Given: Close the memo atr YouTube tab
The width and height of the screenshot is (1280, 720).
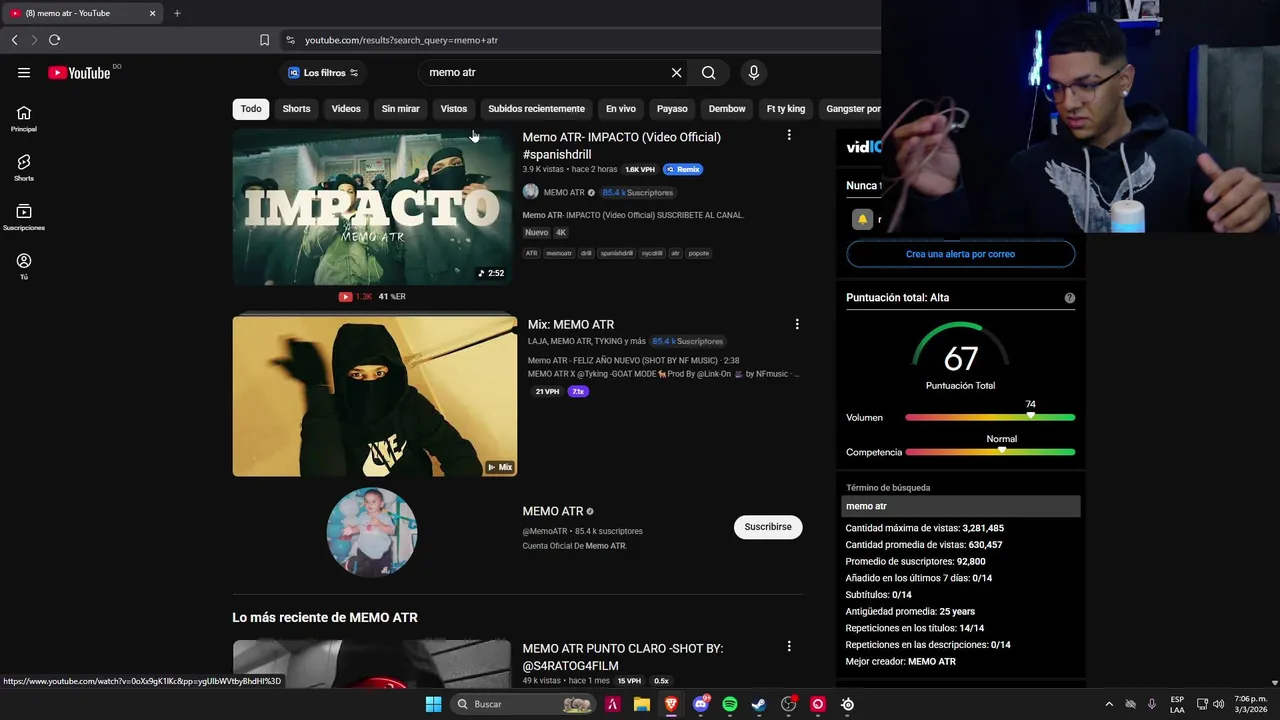Looking at the screenshot, I should [152, 13].
